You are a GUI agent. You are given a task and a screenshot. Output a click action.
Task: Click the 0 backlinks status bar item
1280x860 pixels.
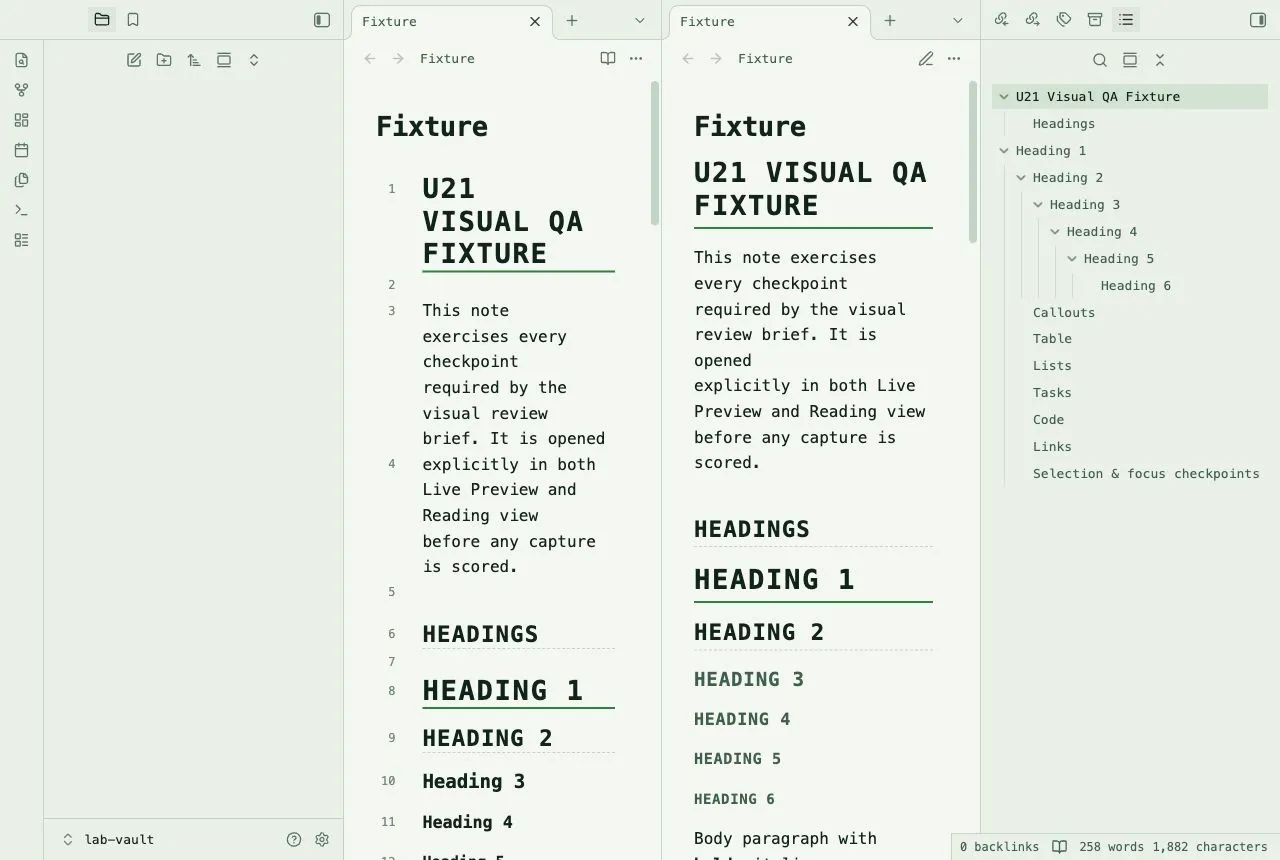click(1000, 847)
